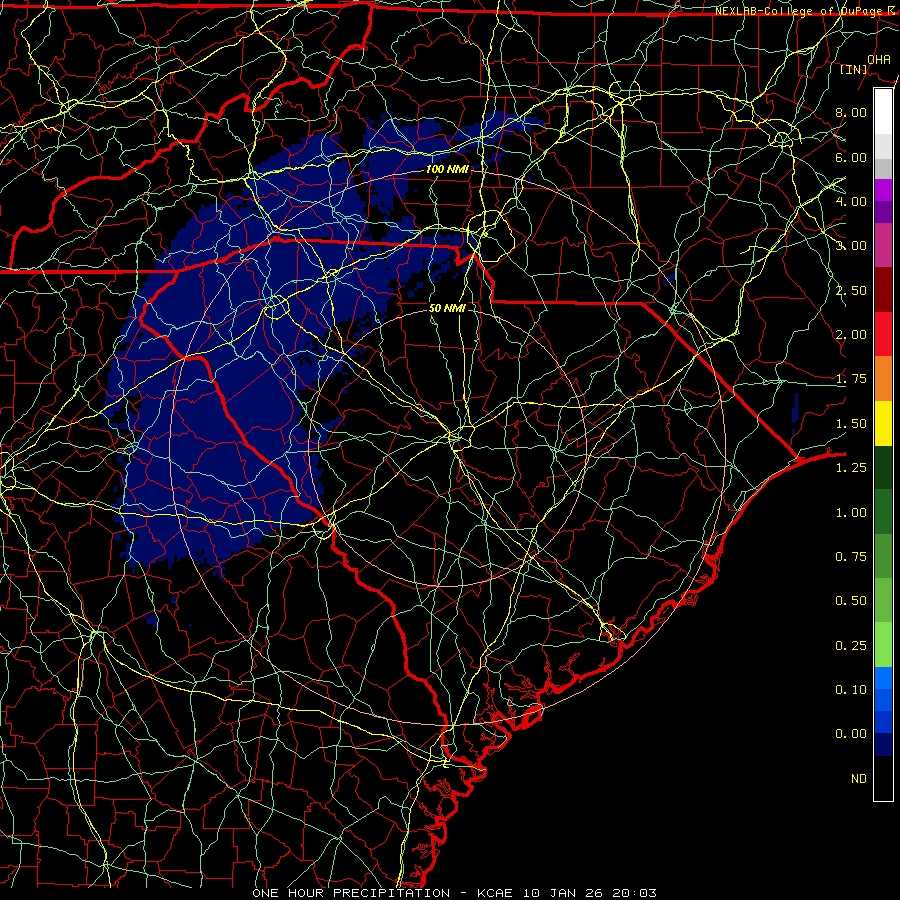Click the '8.00' legend value
The height and width of the screenshot is (900, 900).
tap(851, 112)
